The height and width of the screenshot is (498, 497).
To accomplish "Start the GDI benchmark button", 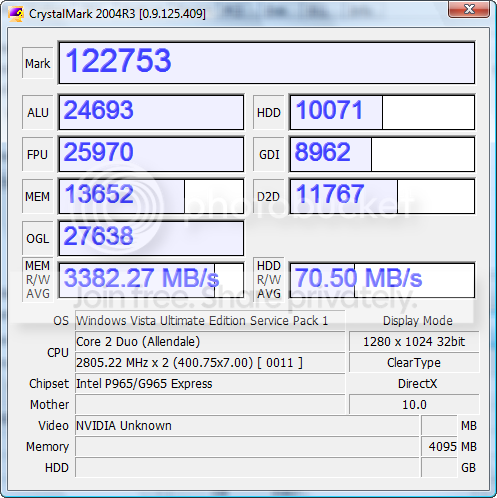I will [269, 154].
